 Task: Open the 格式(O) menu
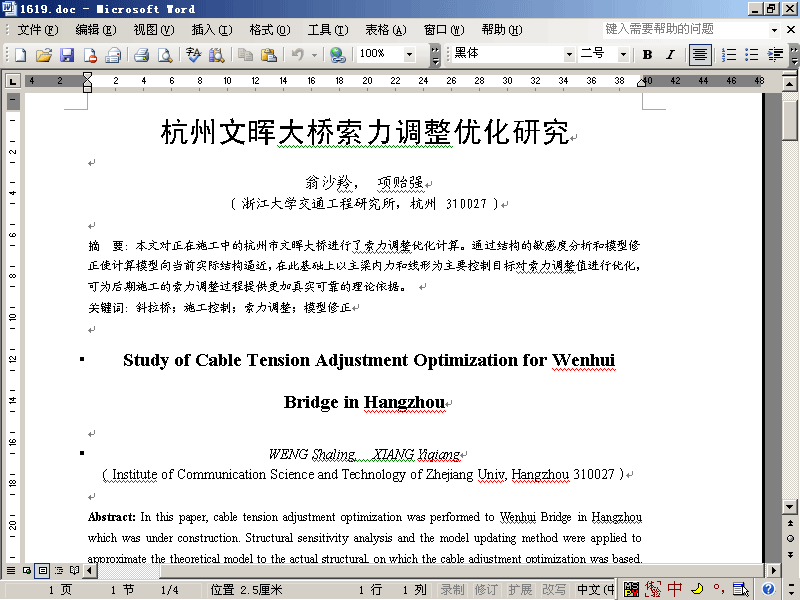pyautogui.click(x=269, y=30)
